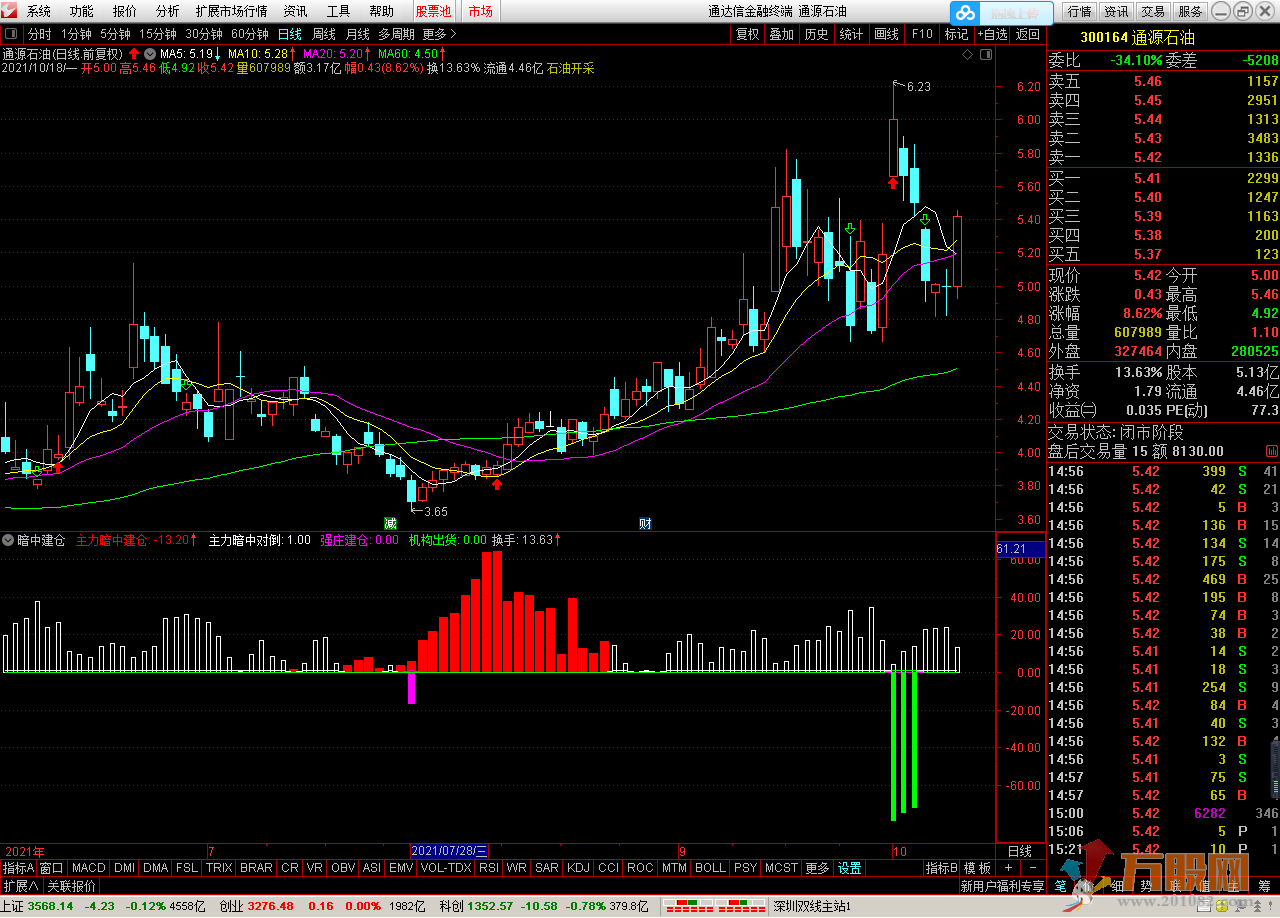This screenshot has width=1280, height=918.
Task: Click the 统计 statistics button
Action: tap(851, 34)
